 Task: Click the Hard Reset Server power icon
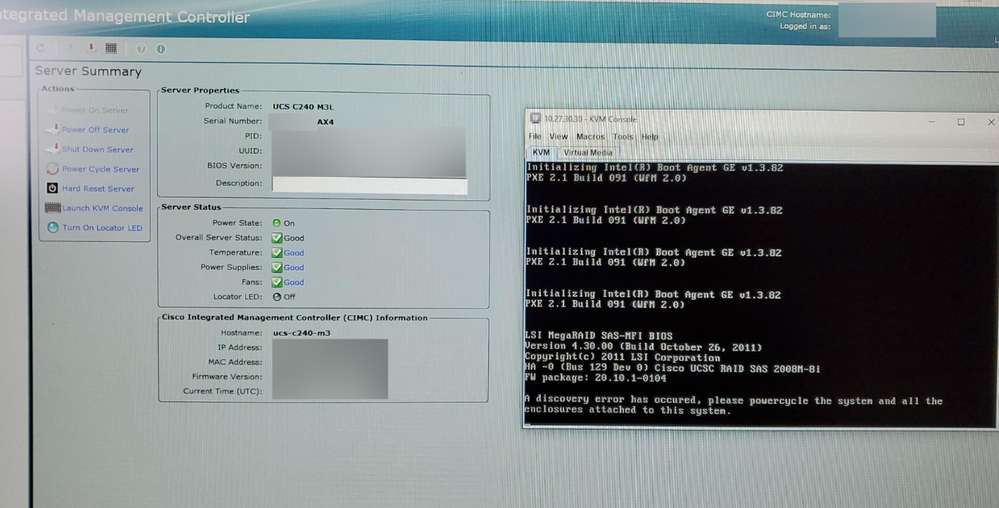coord(52,188)
